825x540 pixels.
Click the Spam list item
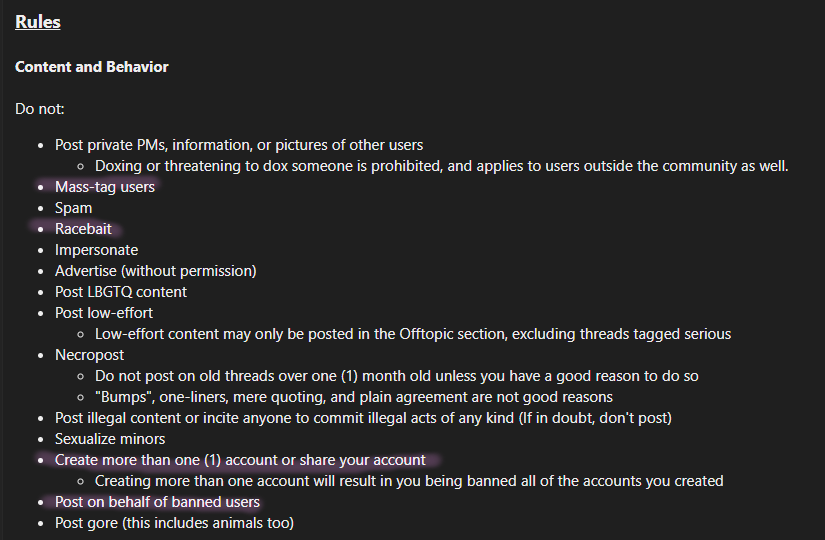(x=74, y=208)
